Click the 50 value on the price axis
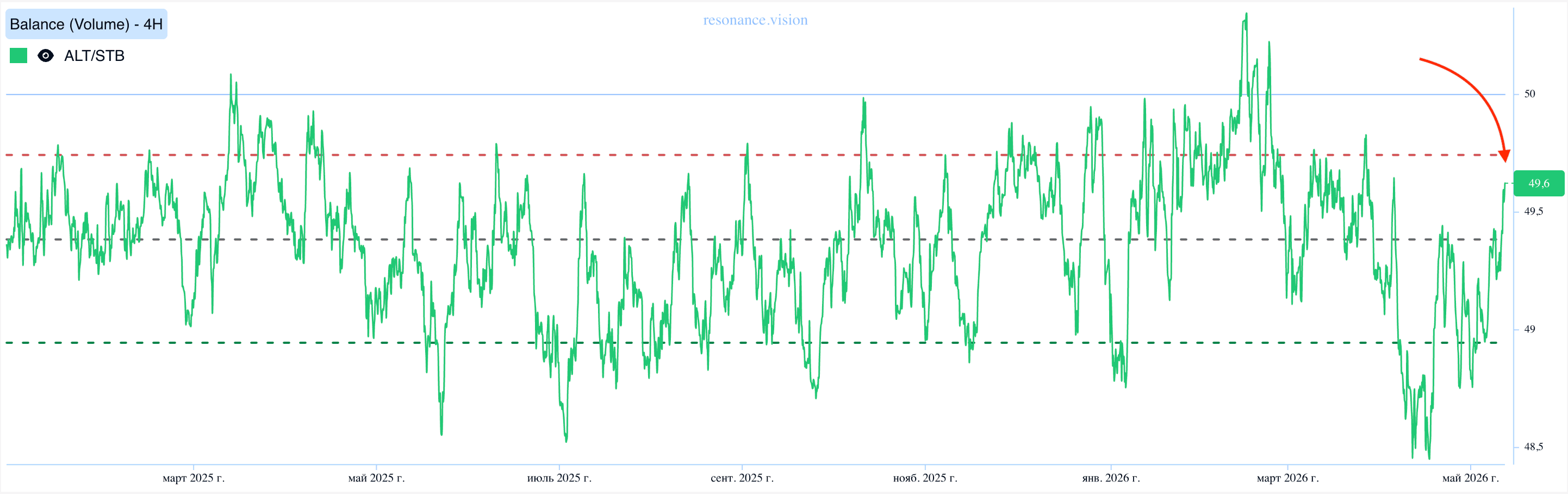 tap(1529, 94)
